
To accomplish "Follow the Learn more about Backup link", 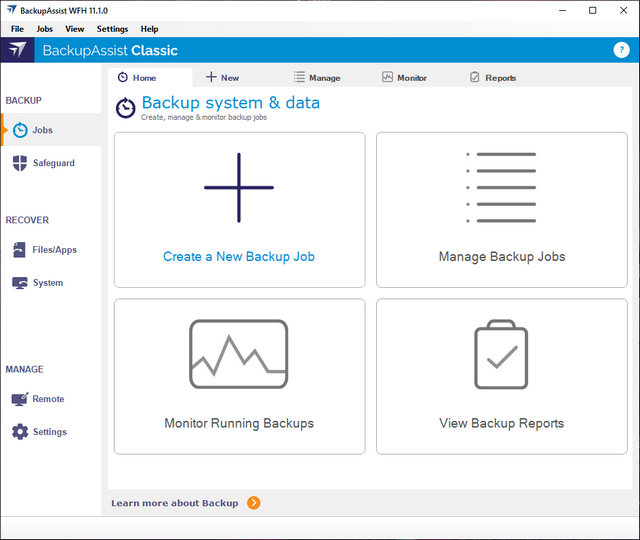I will click(x=175, y=503).
